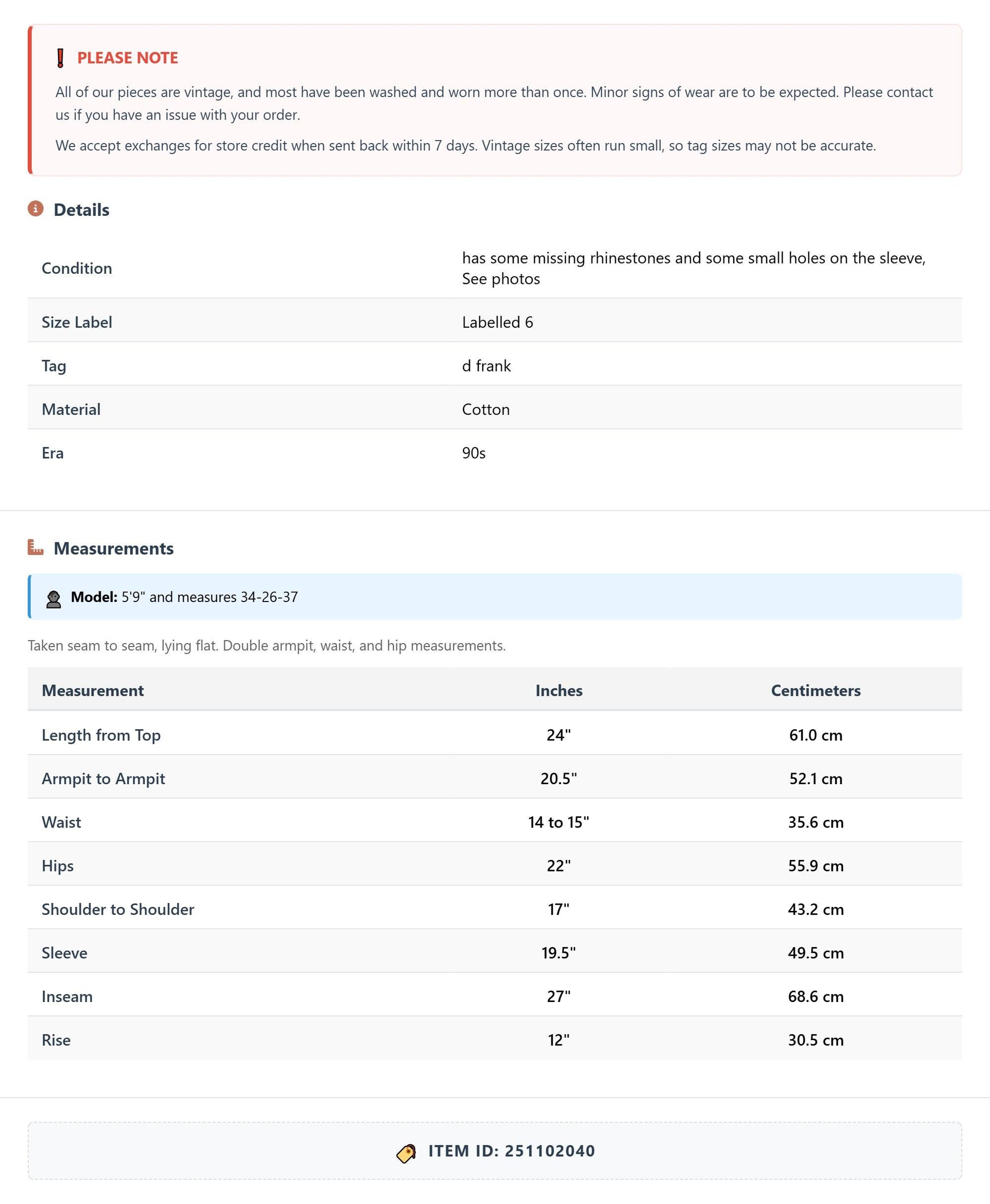The width and height of the screenshot is (990, 1204).
Task: Select the Item ID 251102040 text
Action: coord(512,1151)
